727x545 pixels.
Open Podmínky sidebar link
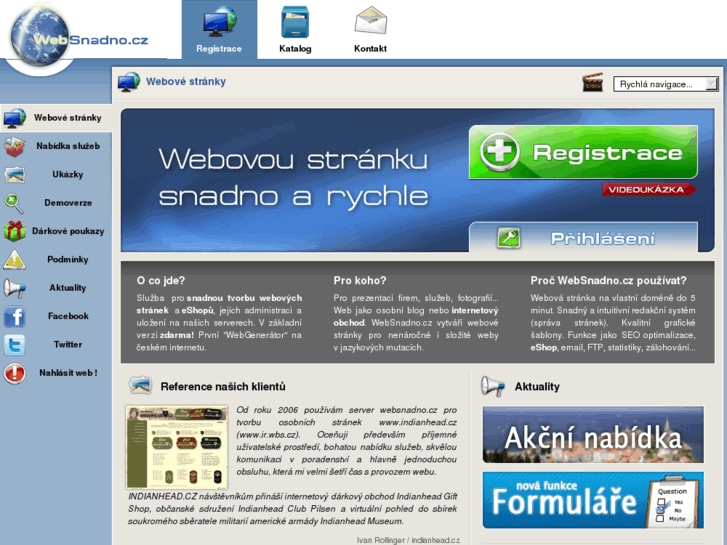tap(68, 259)
